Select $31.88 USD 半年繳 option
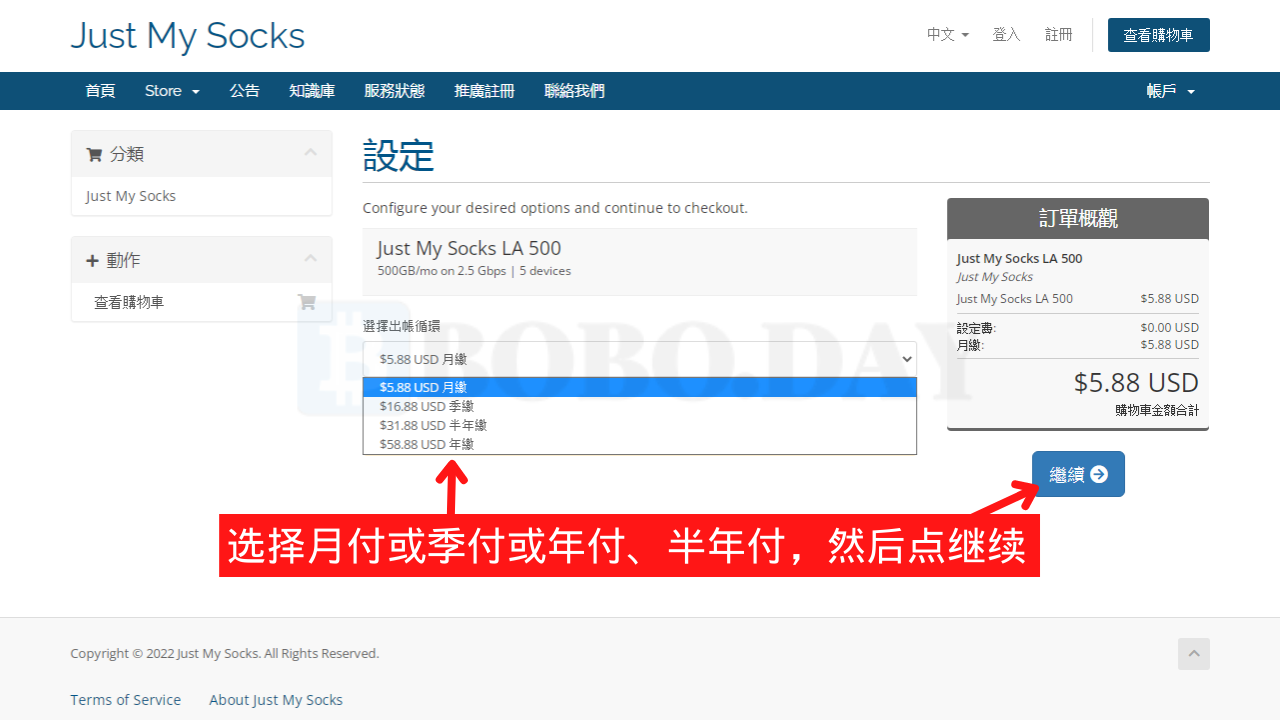 pyautogui.click(x=640, y=425)
